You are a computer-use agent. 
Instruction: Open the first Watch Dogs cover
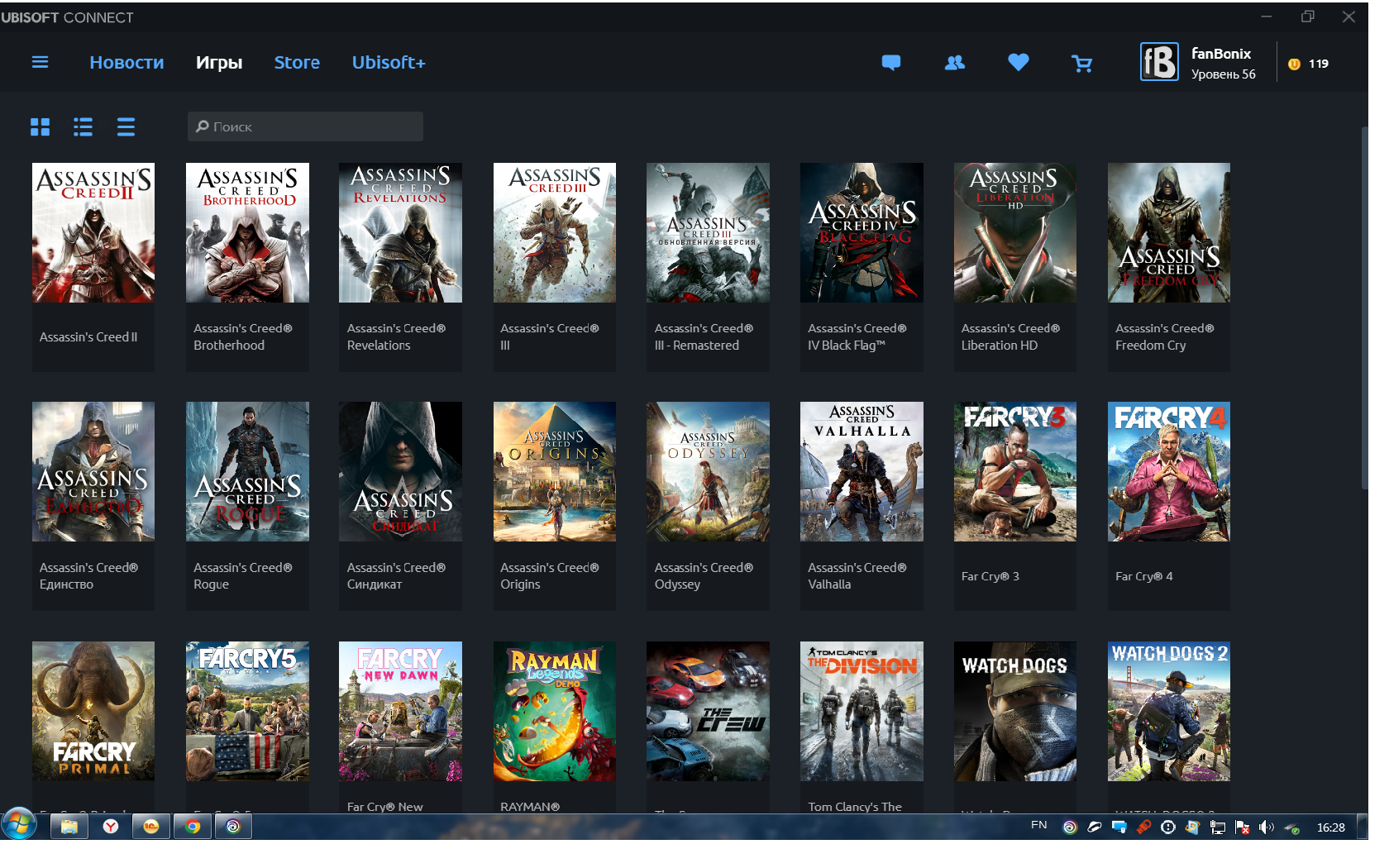(1015, 711)
